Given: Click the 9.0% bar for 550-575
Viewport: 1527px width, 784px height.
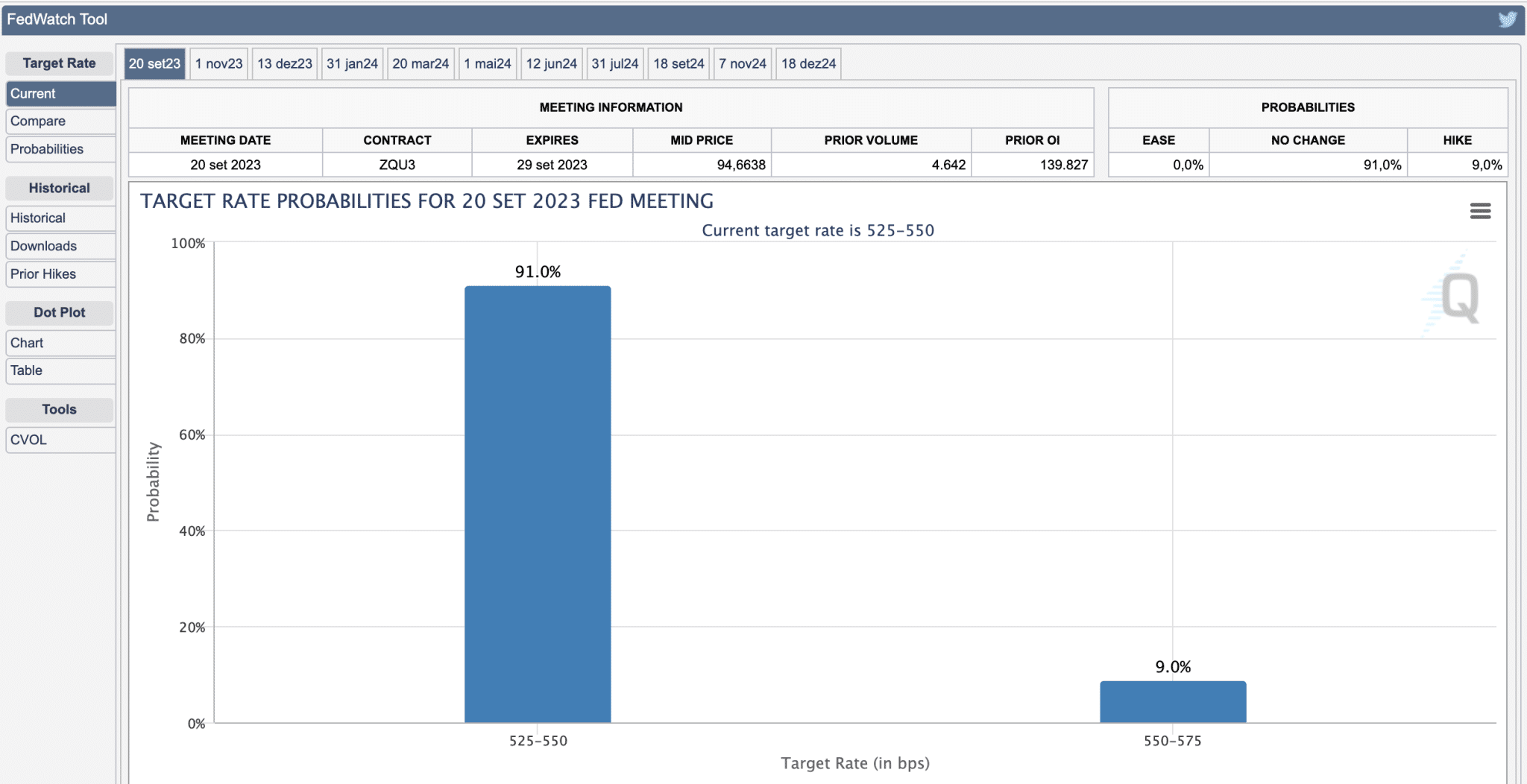Looking at the screenshot, I should point(1173,701).
